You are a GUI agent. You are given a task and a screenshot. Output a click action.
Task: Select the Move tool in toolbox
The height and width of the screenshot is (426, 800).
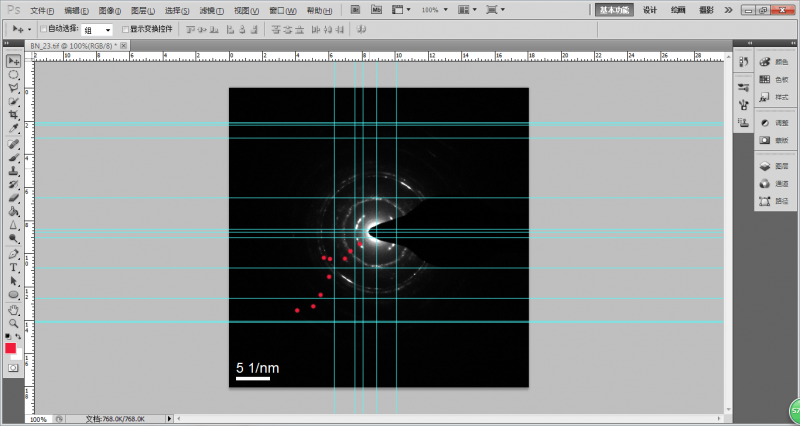click(14, 62)
